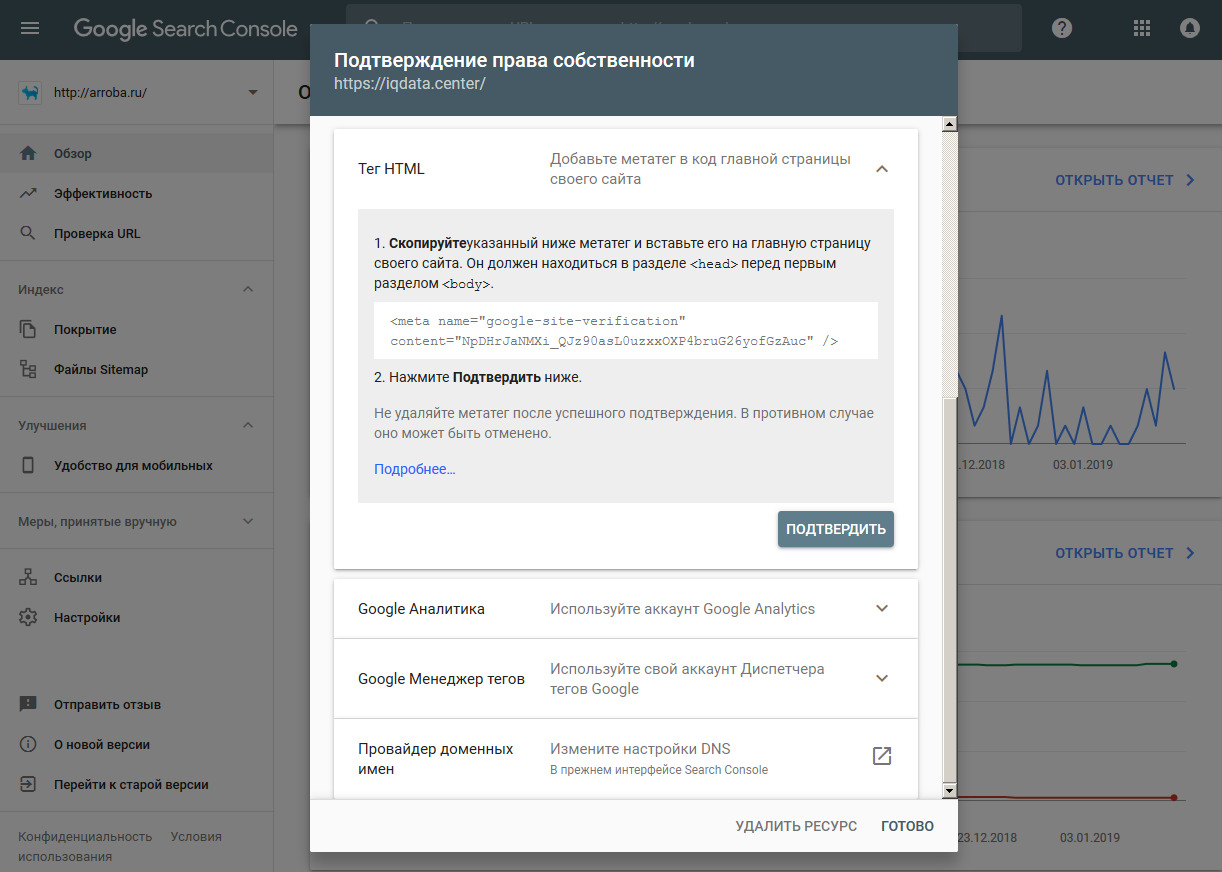Open Настройки in the sidebar
The height and width of the screenshot is (872, 1222).
tap(136, 617)
